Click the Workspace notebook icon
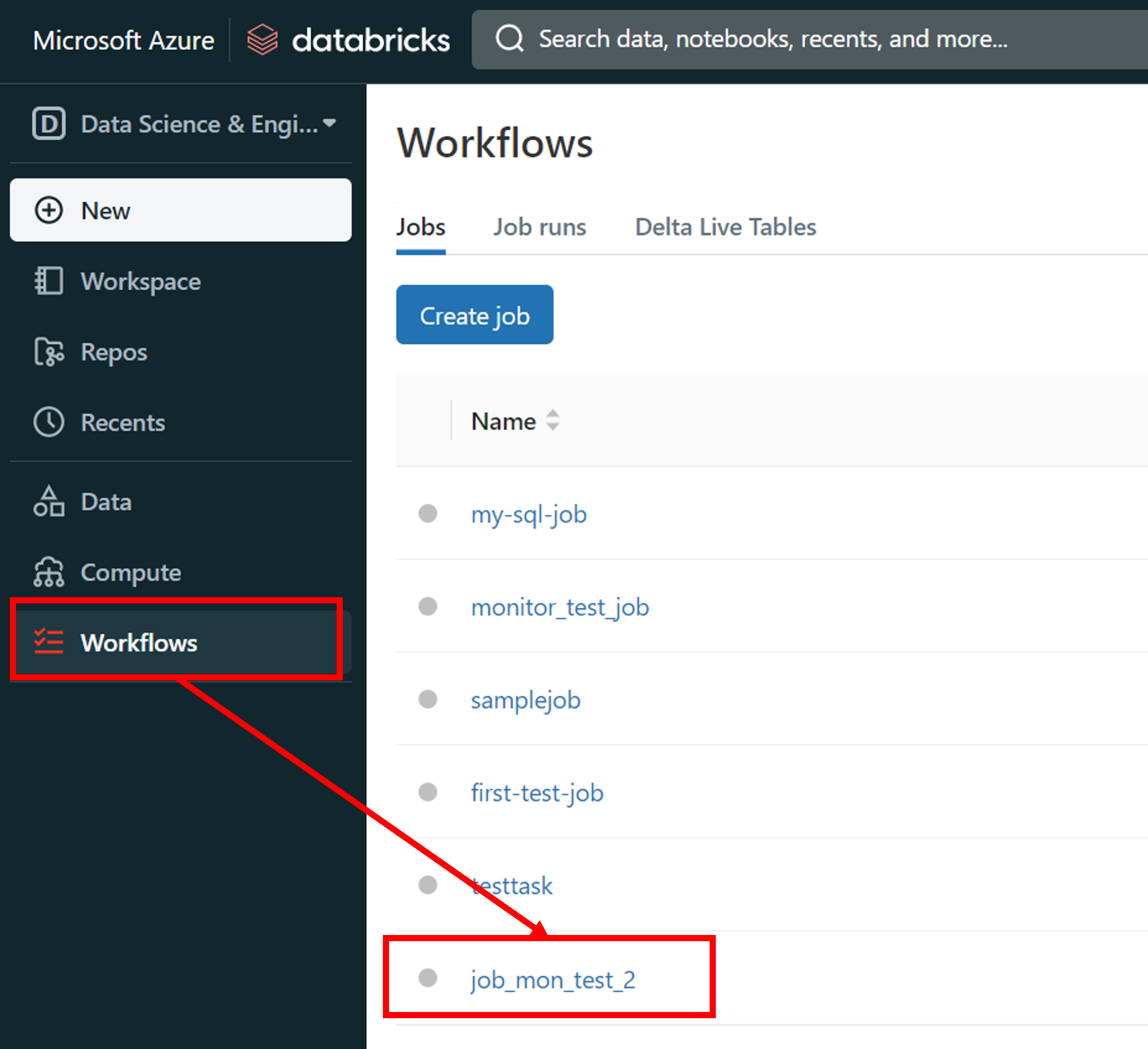The width and height of the screenshot is (1148, 1049). (x=49, y=281)
